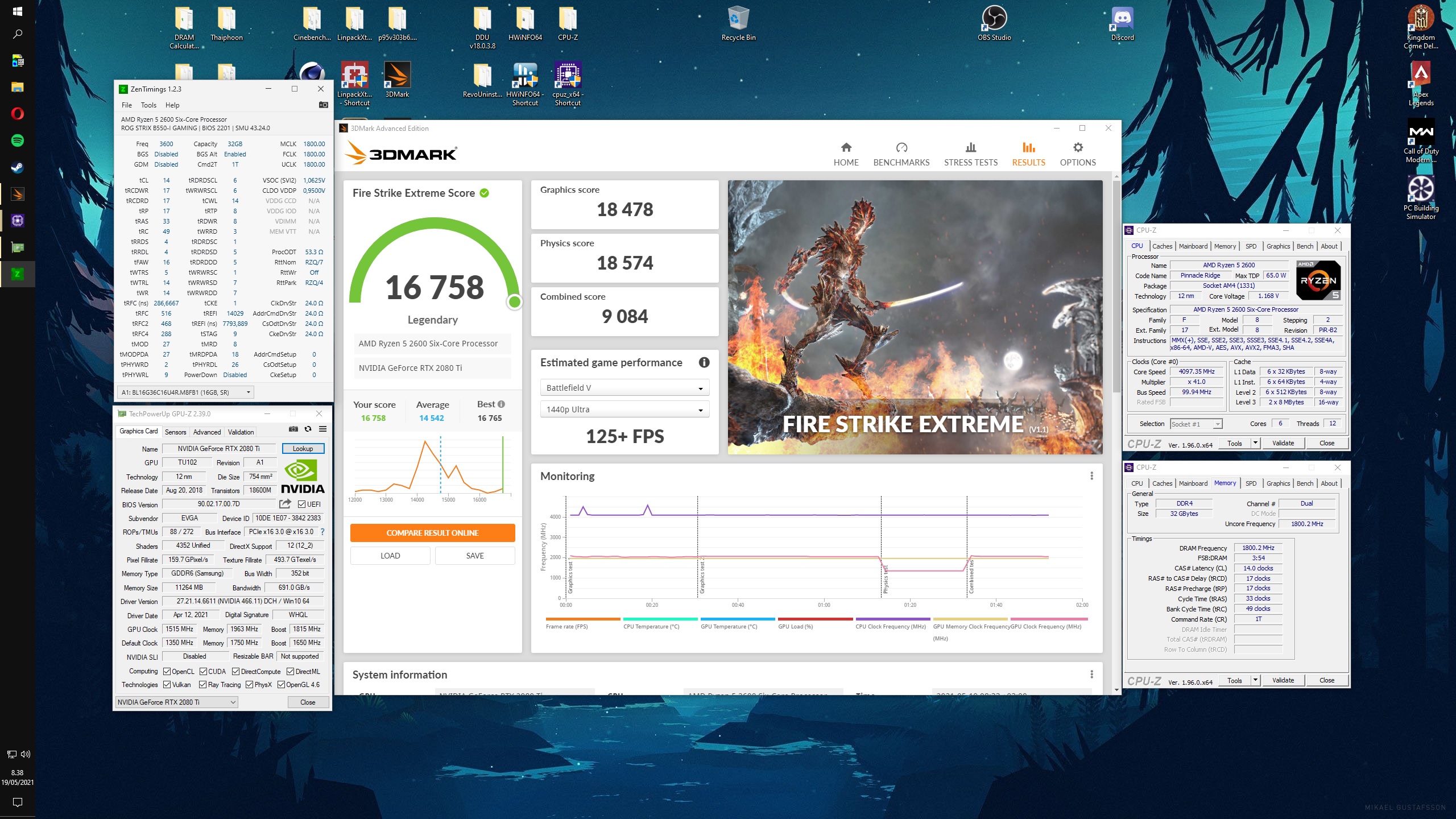Screen dimensions: 1456x819
Task: Click GPU-Z BIOS share/export icon
Action: click(x=285, y=504)
